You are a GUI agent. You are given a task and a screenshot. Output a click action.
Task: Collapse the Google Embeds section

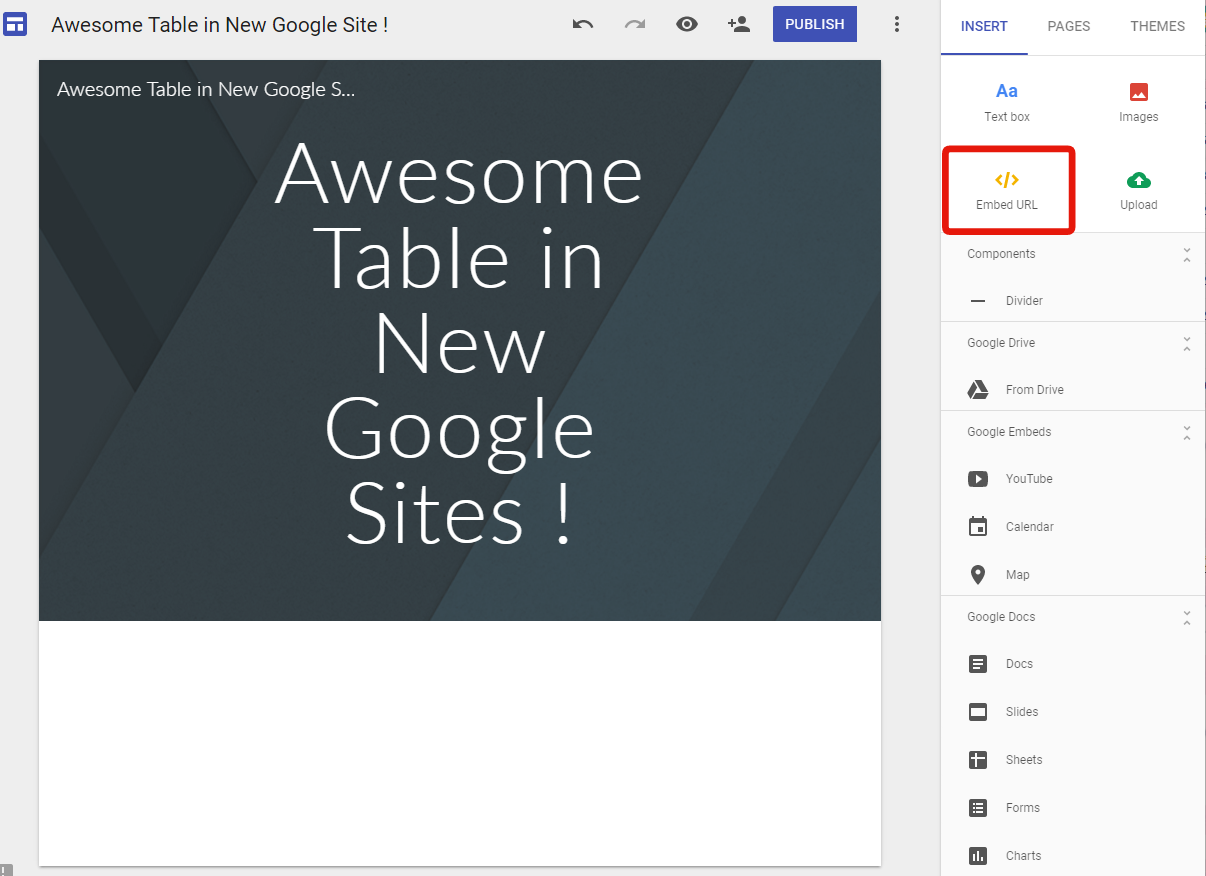(x=1187, y=432)
